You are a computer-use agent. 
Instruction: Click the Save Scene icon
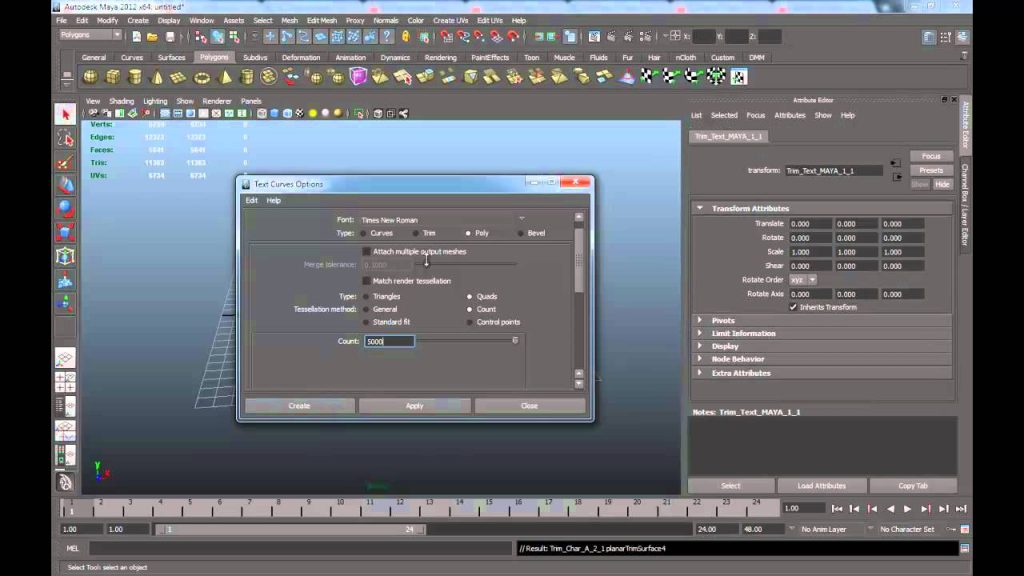[170, 37]
